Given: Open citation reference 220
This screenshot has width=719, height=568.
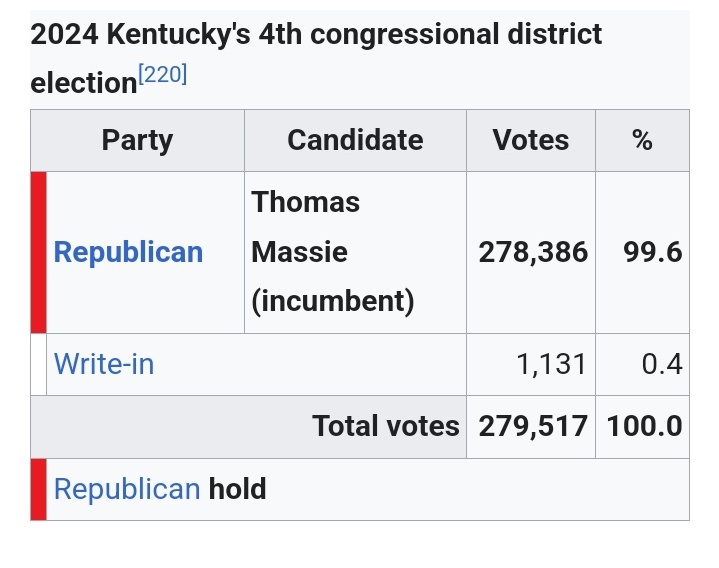Looking at the screenshot, I should (x=163, y=74).
